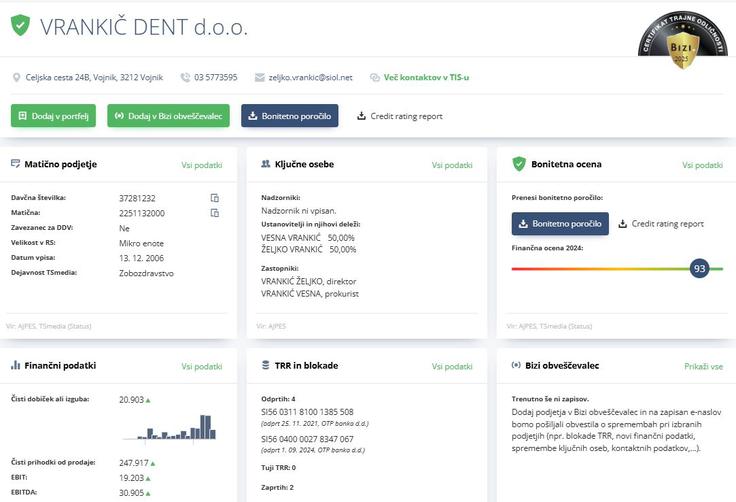Screen dimensions: 736x502
Task: Click the red-to-green Finančna ocena bar
Action: (x=617, y=269)
